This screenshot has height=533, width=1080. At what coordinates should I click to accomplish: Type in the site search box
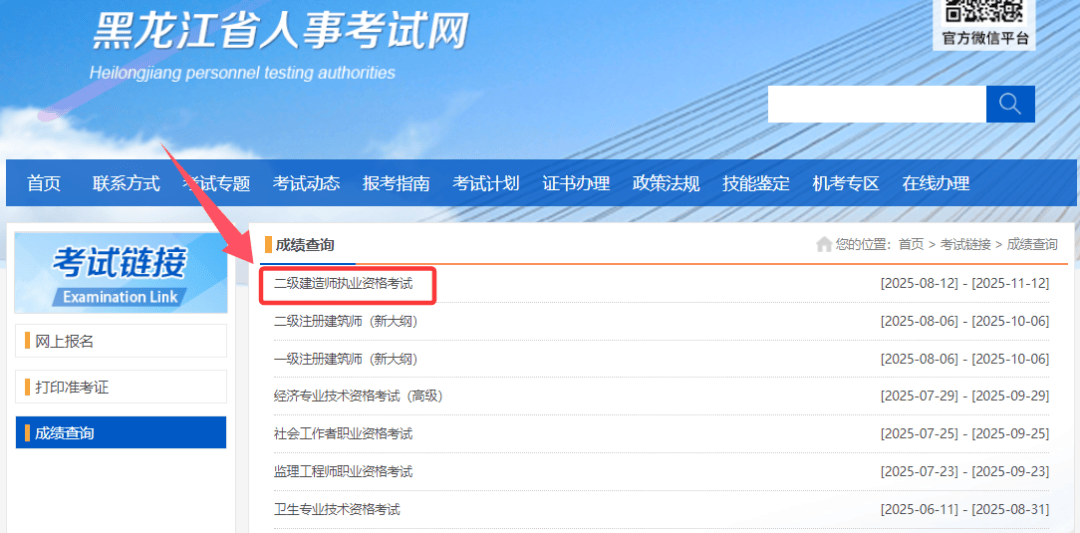(876, 104)
